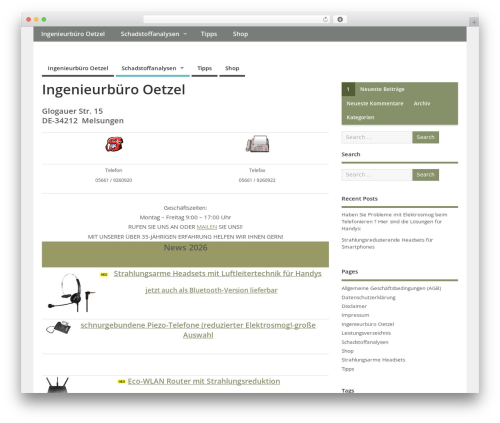Open Shop in top gray bar
This screenshot has height=423, width=500.
pos(240,34)
